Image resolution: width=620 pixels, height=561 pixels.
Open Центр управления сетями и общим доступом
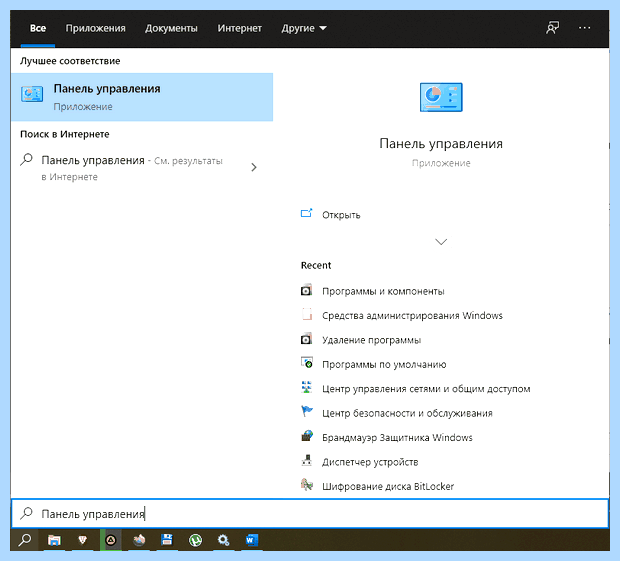426,389
